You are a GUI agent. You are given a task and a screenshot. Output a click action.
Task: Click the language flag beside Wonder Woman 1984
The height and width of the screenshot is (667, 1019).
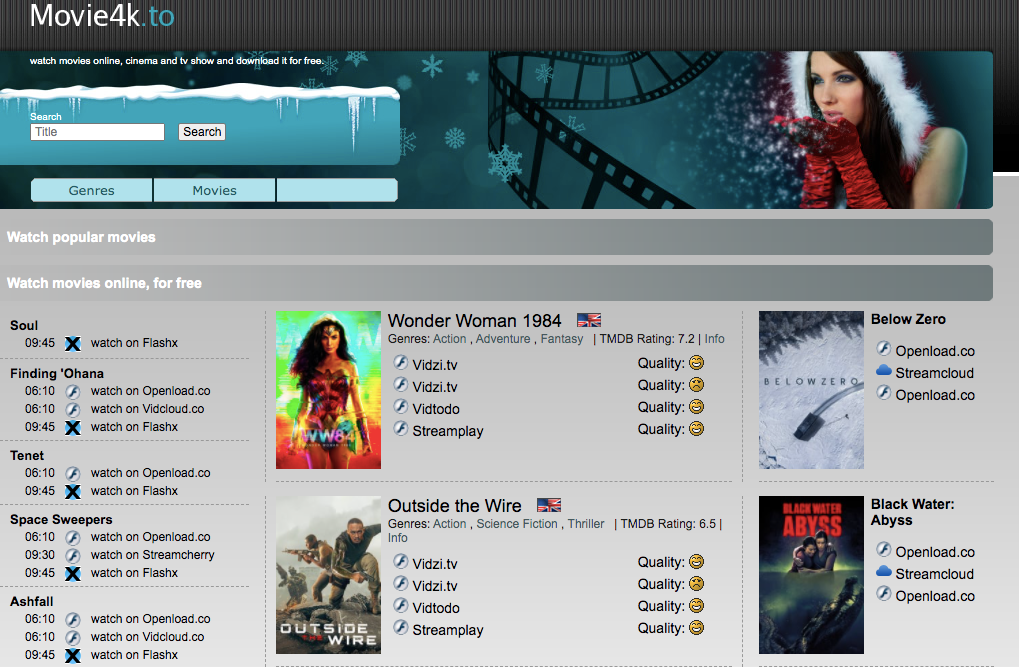tap(589, 320)
